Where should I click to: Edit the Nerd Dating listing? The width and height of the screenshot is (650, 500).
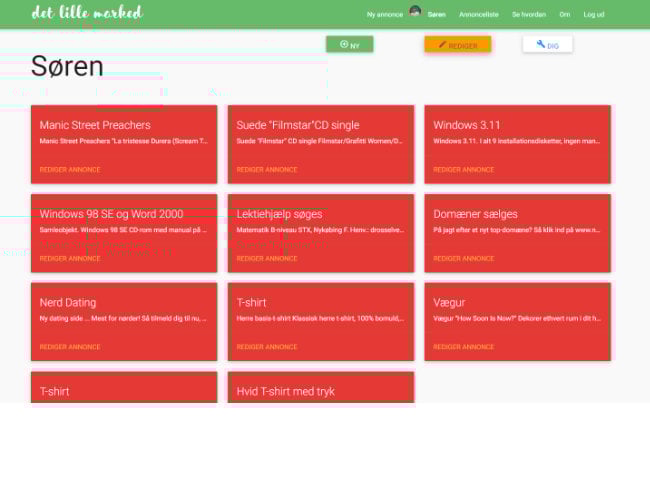click(70, 347)
